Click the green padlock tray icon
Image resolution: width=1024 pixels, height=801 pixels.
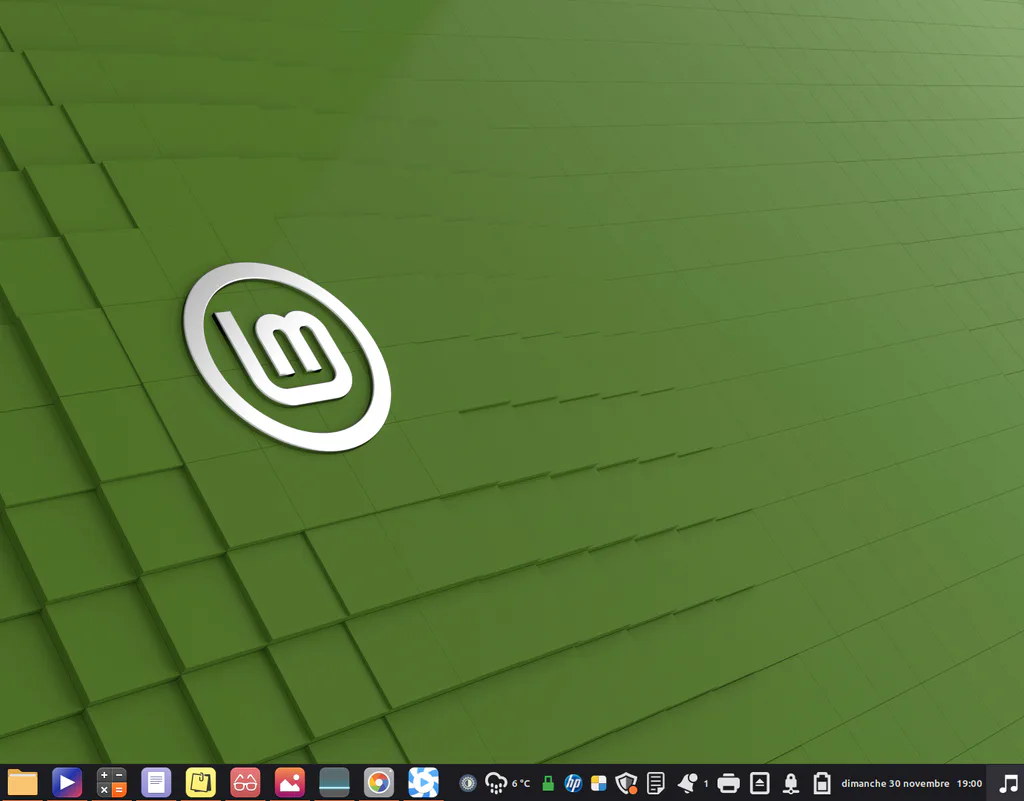coord(548,783)
